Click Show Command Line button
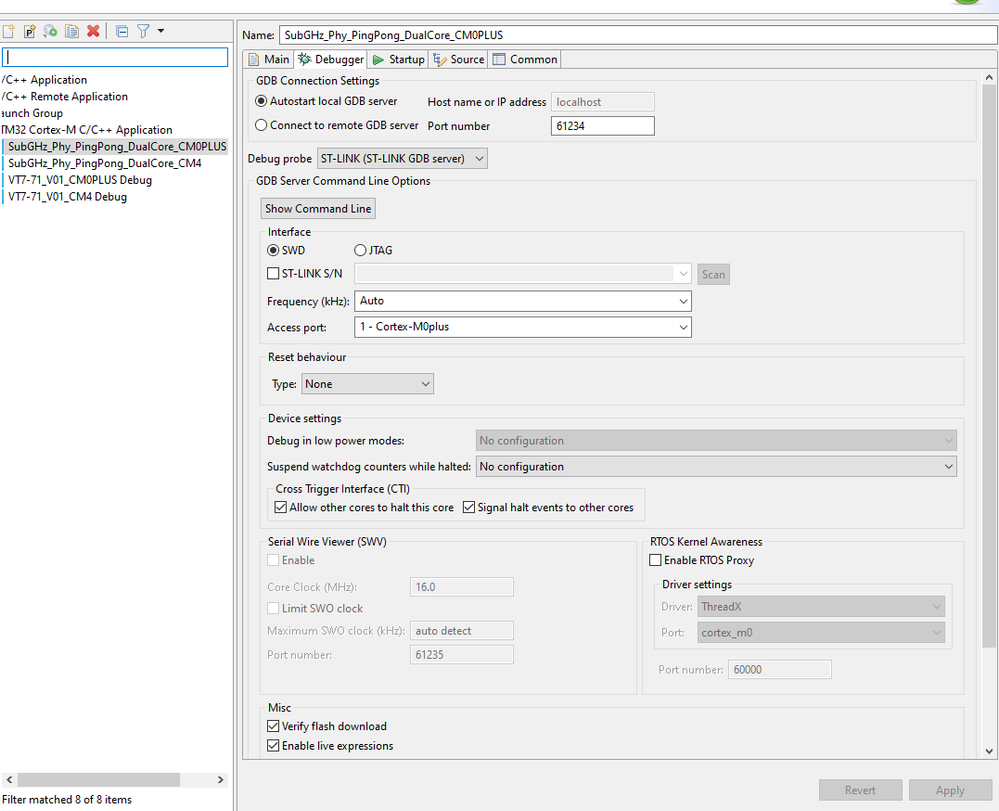The image size is (999, 811). [x=318, y=209]
